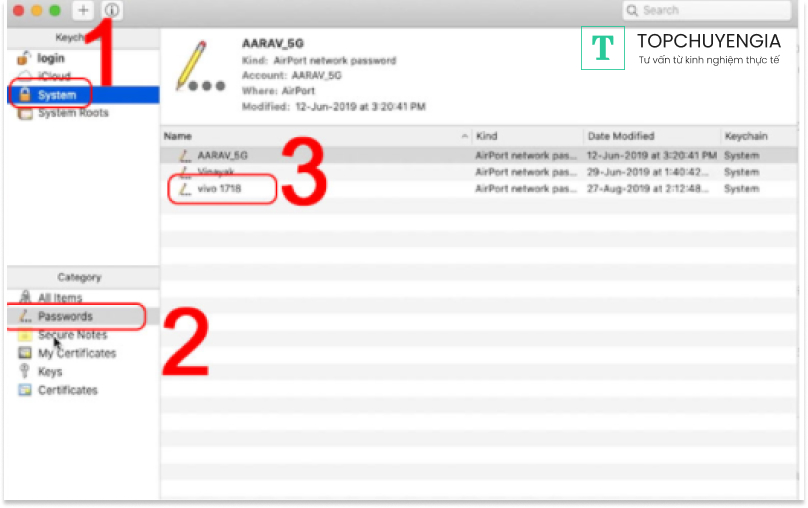Select the login keychain
The width and height of the screenshot is (808, 508).
50,58
